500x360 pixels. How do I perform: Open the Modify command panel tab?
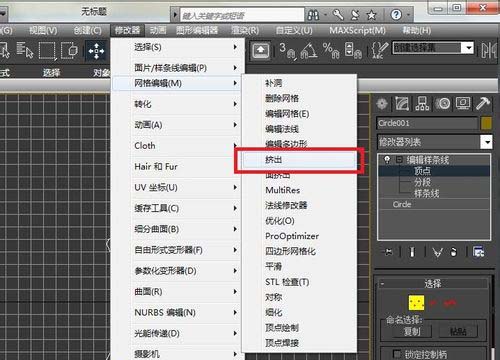tap(402, 104)
